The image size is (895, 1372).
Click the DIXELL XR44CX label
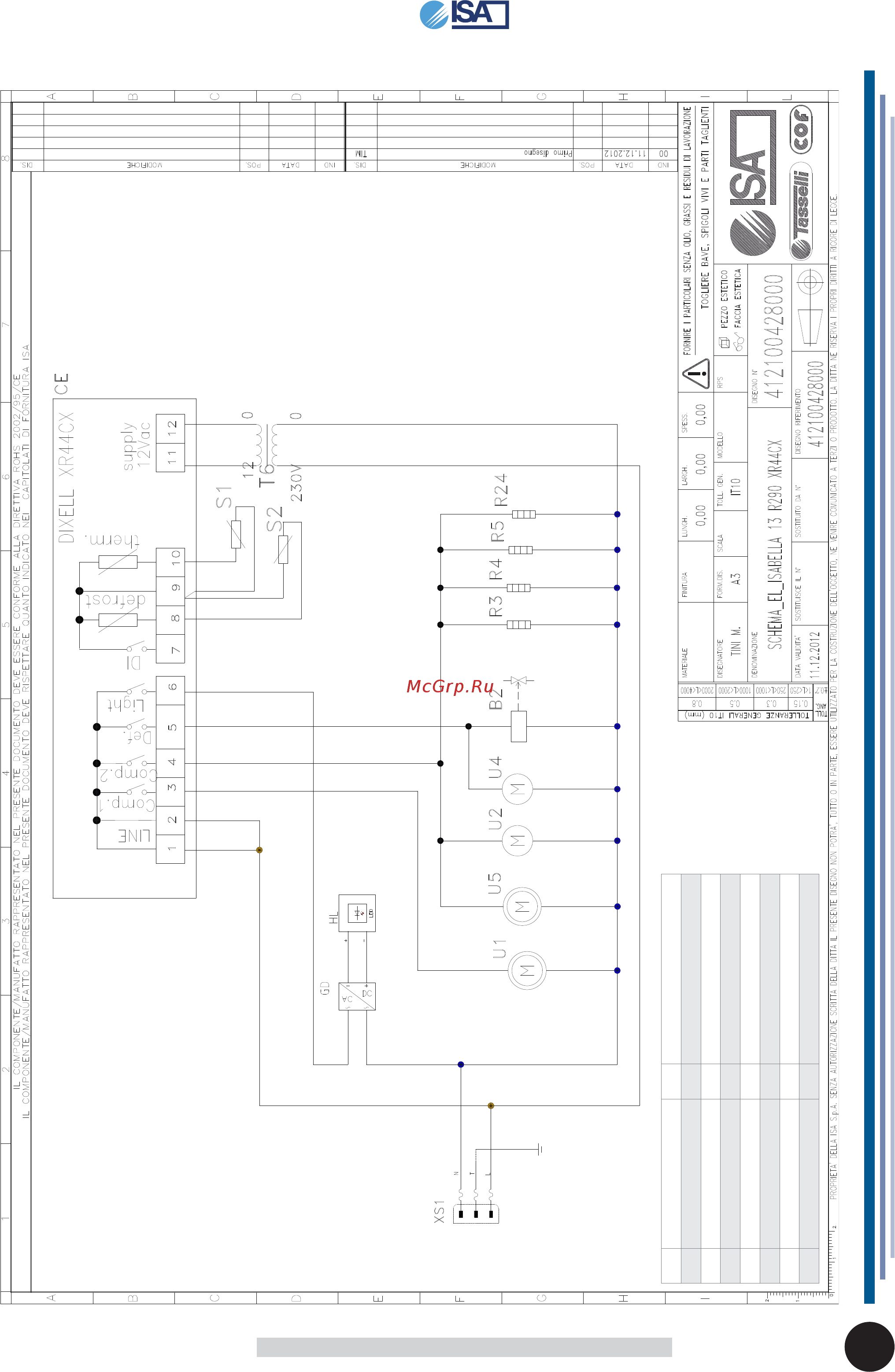coord(66,477)
